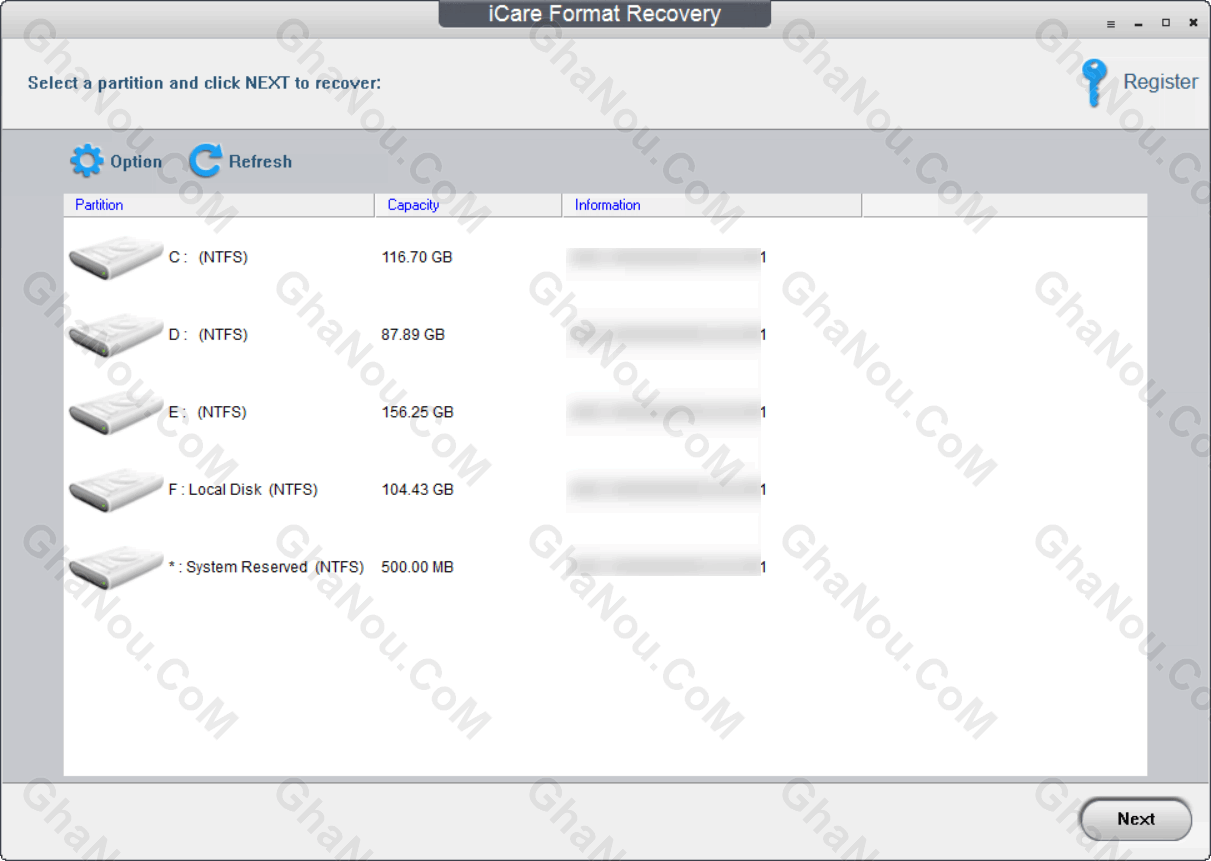
Task: Select the 'C : (NTFS)' partition label
Action: coord(208,258)
